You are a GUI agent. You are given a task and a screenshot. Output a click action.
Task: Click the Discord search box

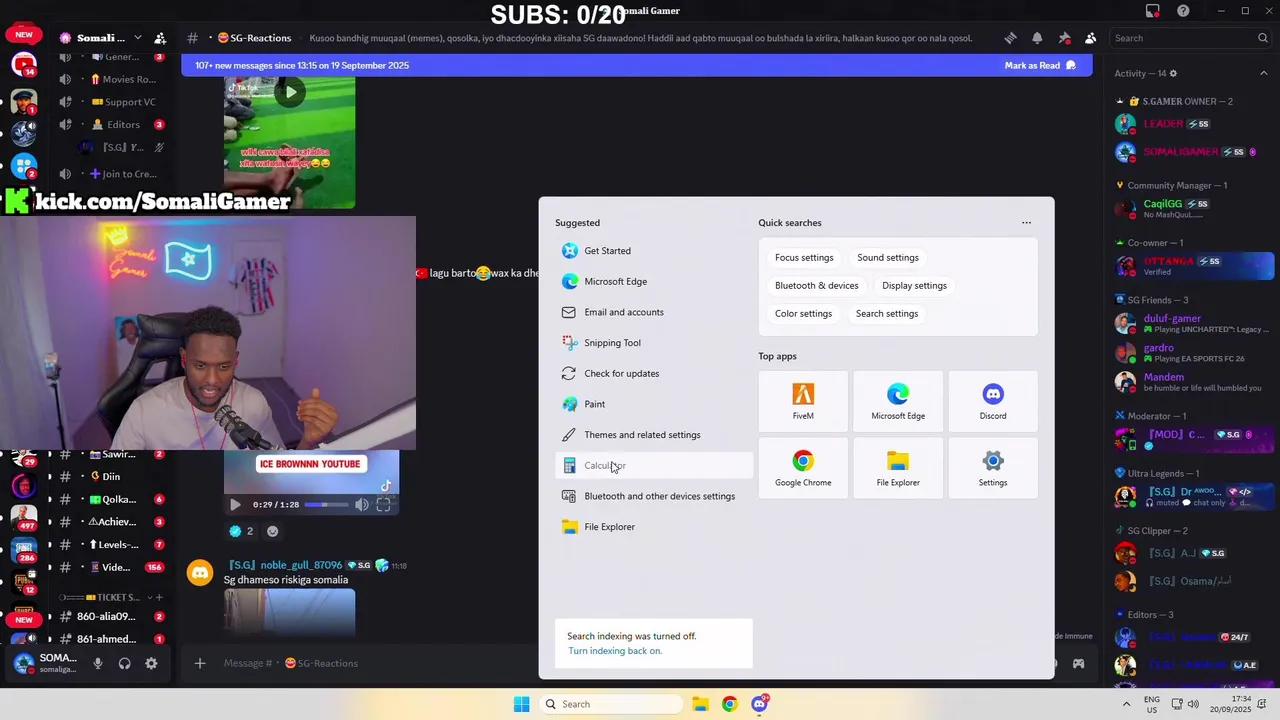1192,38
